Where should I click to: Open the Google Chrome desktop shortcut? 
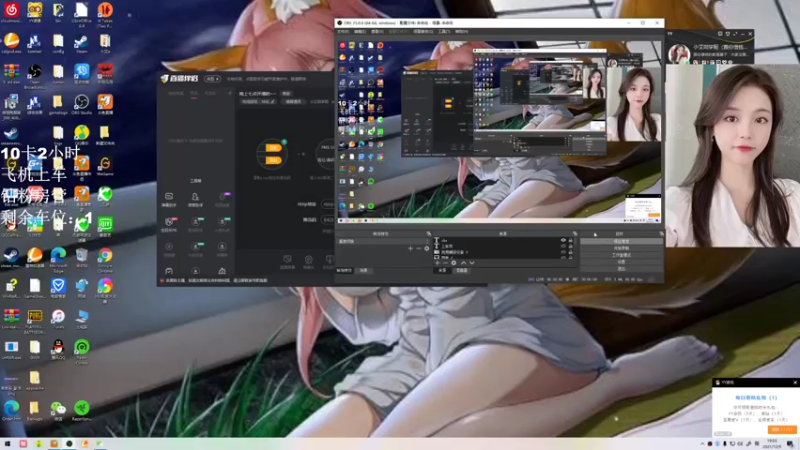point(105,255)
